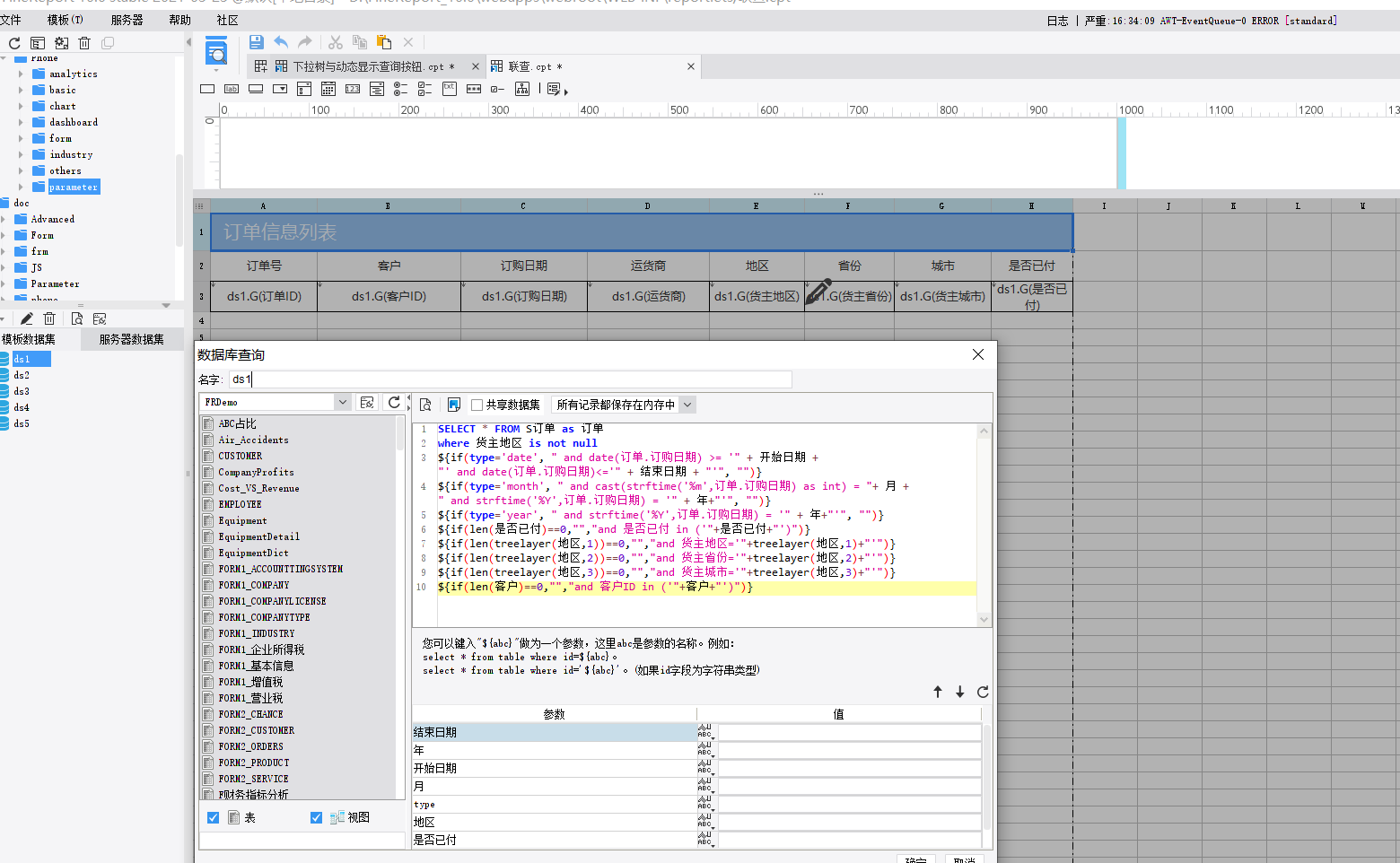Select the parameter folder in tree
The width and height of the screenshot is (1400, 863).
click(74, 187)
